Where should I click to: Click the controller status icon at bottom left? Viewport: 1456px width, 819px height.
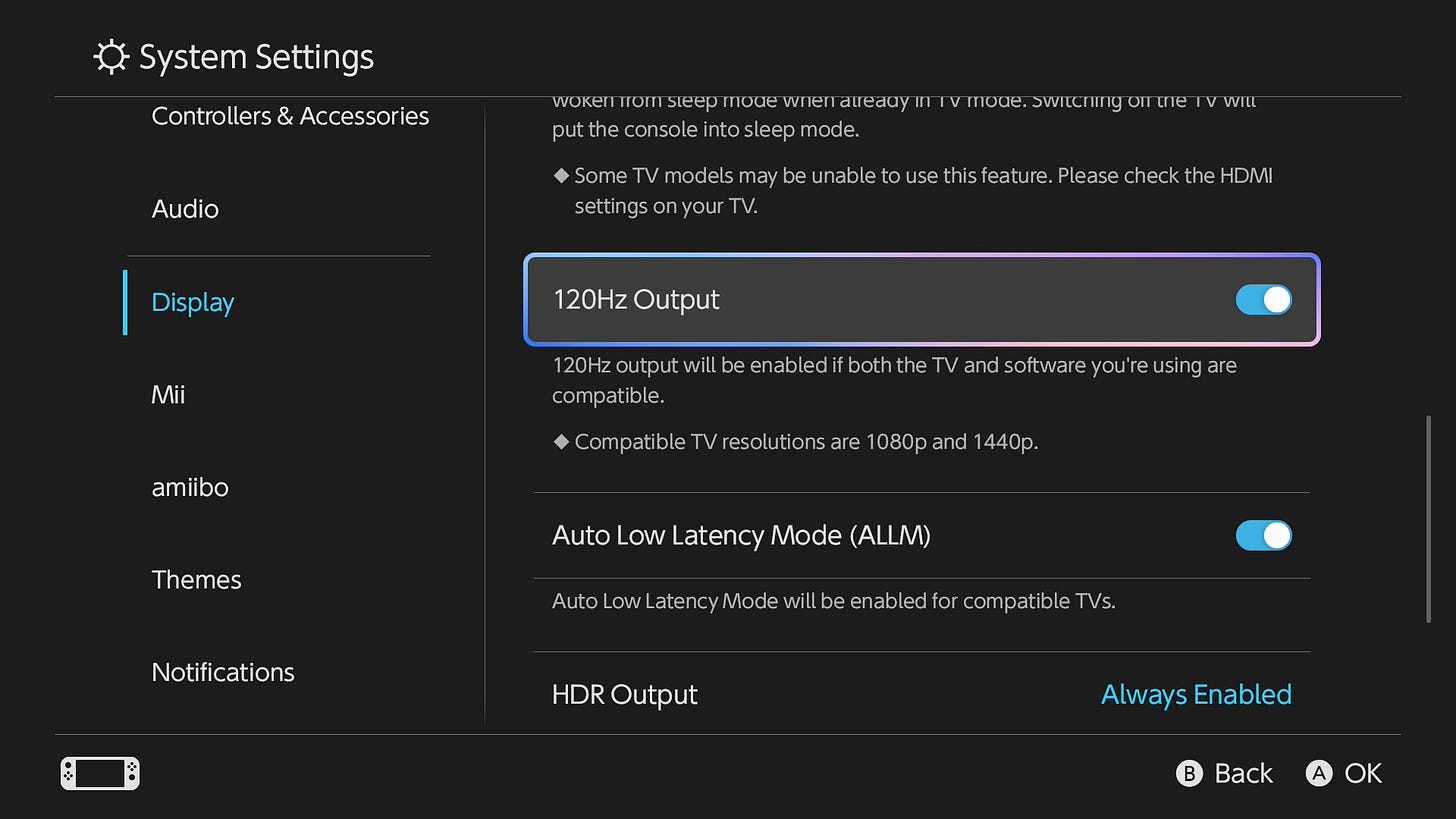coord(99,773)
